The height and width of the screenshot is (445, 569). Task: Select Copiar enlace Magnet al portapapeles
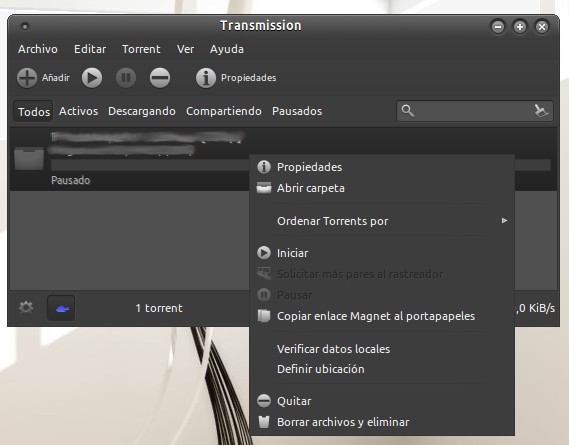coord(382,316)
